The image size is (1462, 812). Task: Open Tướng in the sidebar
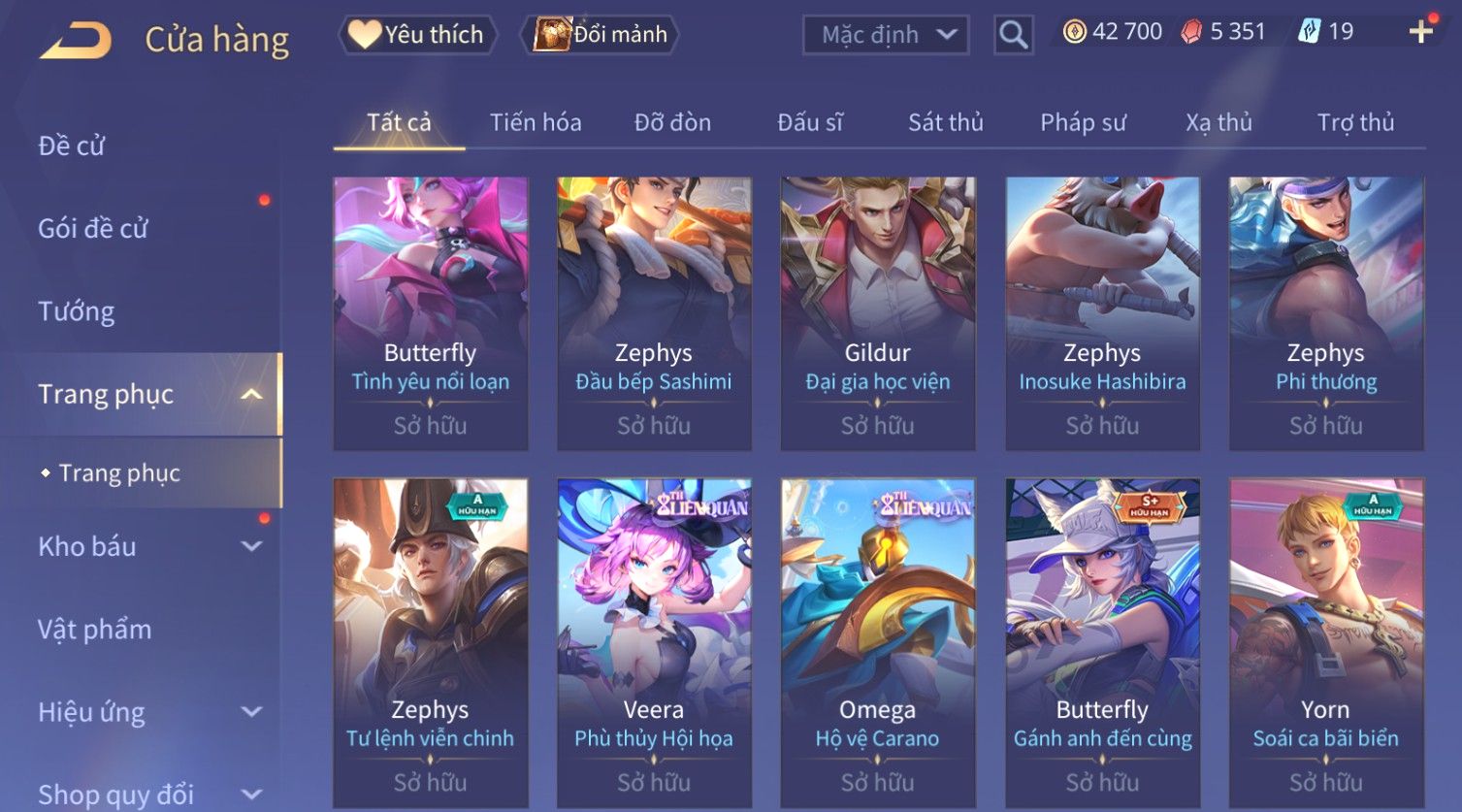76,311
